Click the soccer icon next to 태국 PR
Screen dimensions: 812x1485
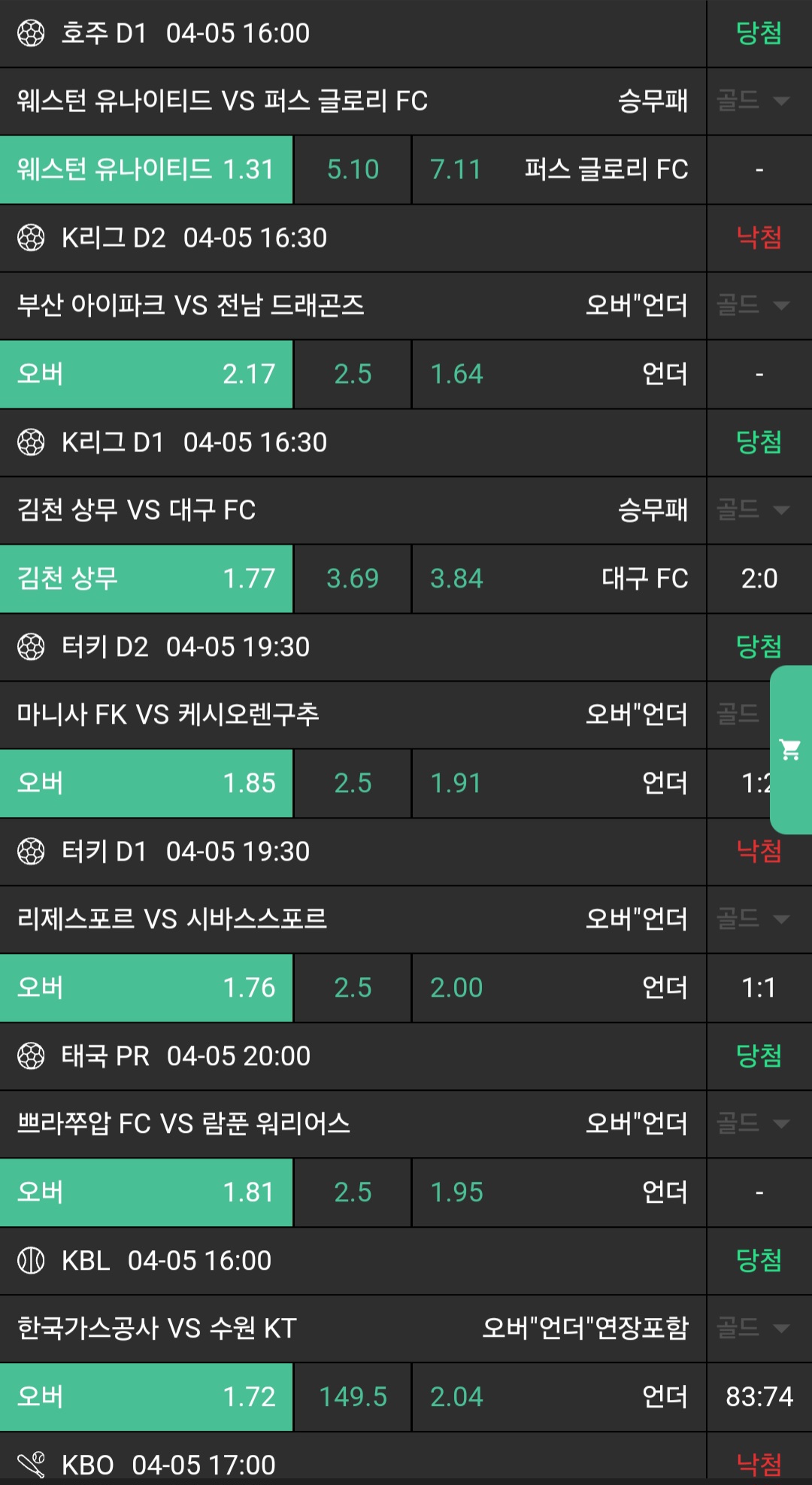click(31, 1056)
